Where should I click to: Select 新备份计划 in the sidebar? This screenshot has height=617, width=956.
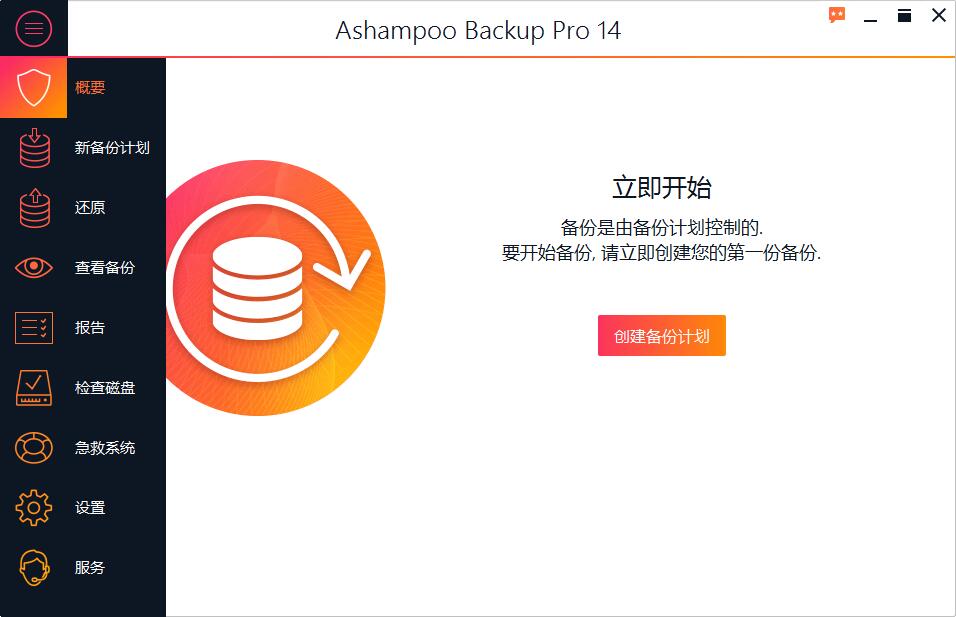coord(112,148)
